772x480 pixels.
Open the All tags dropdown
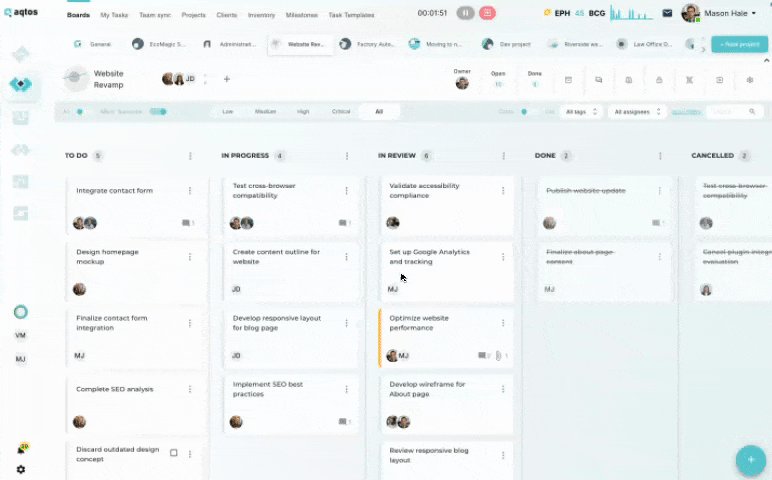coord(581,112)
